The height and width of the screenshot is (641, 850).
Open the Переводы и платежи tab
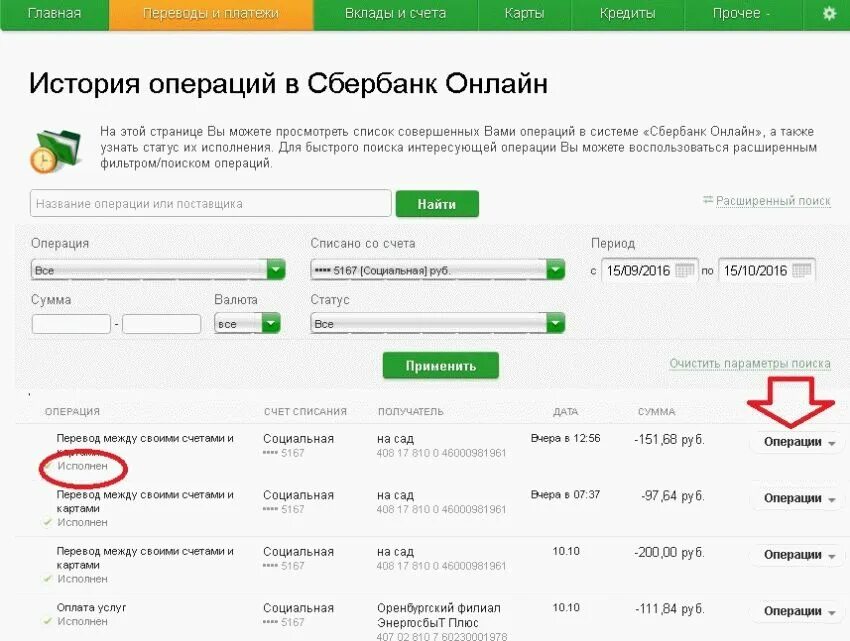[211, 14]
